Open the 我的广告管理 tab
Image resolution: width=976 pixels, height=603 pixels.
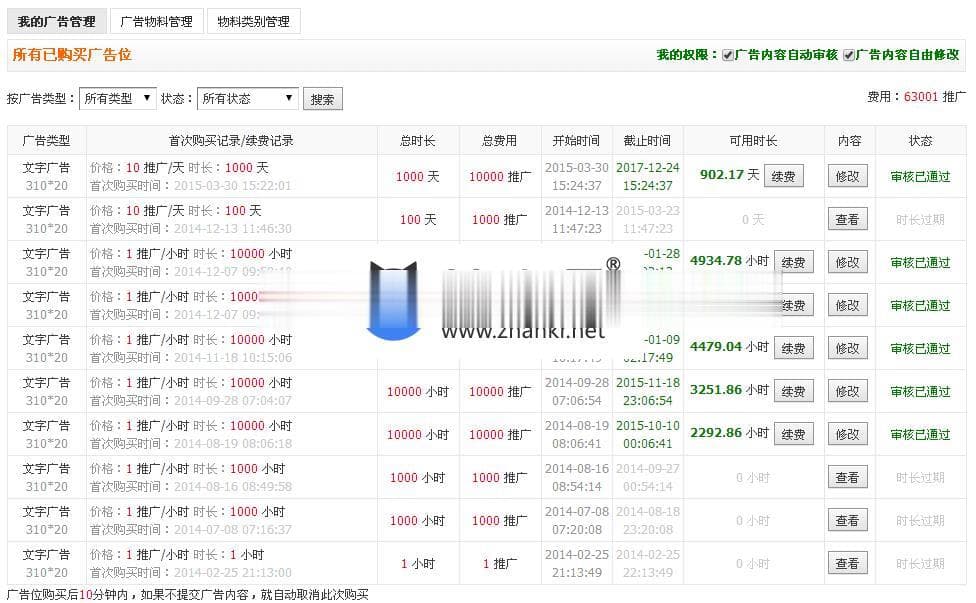57,22
